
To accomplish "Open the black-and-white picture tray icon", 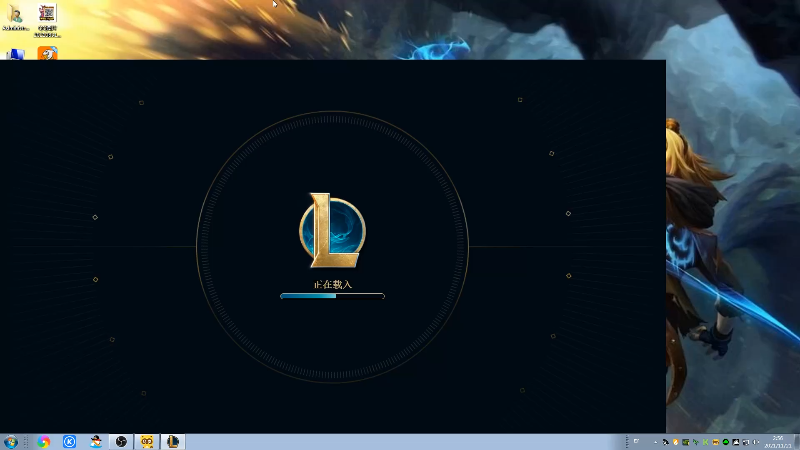I will pyautogui.click(x=736, y=442).
